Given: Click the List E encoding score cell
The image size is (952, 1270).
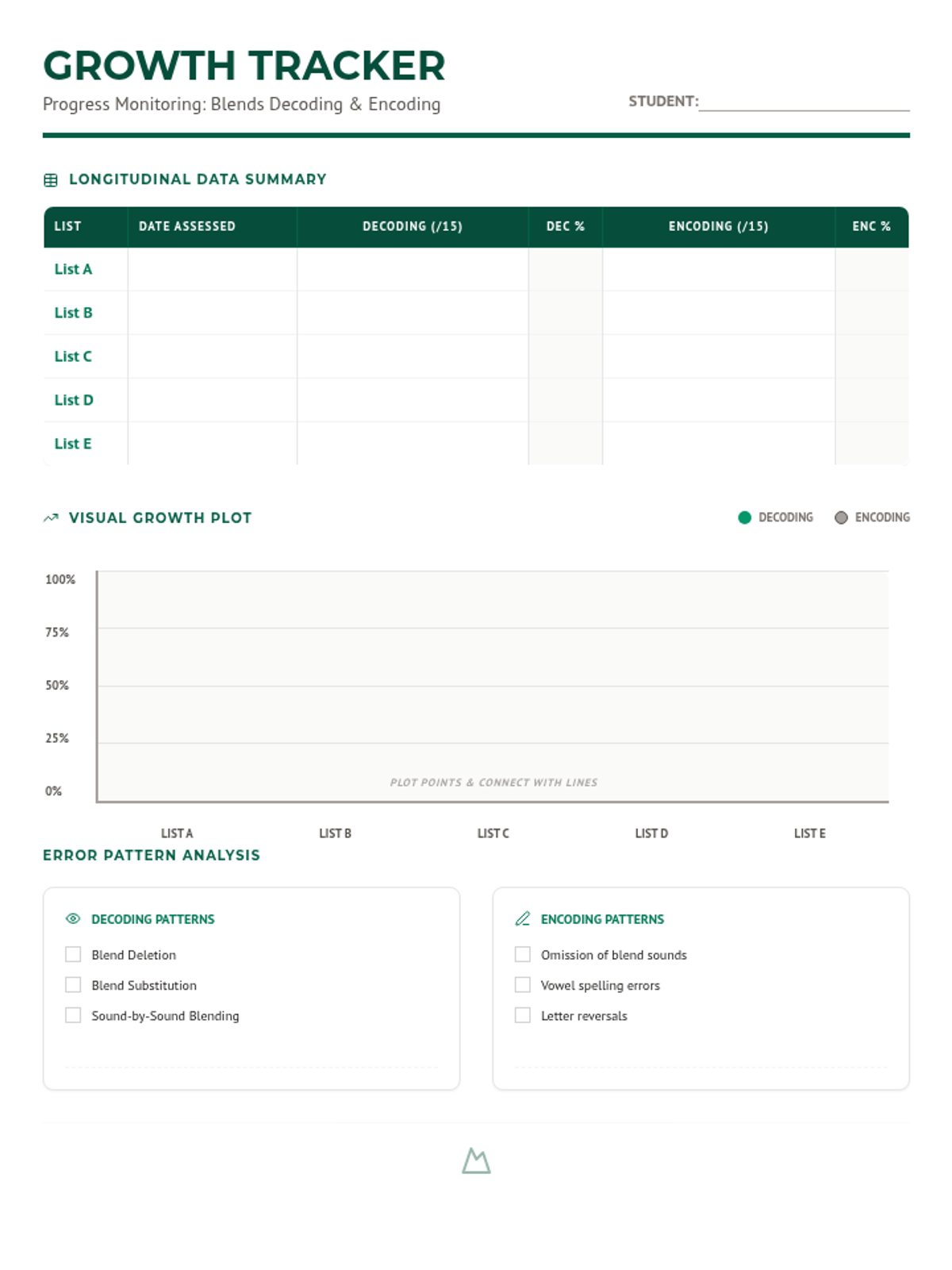Looking at the screenshot, I should 718,444.
